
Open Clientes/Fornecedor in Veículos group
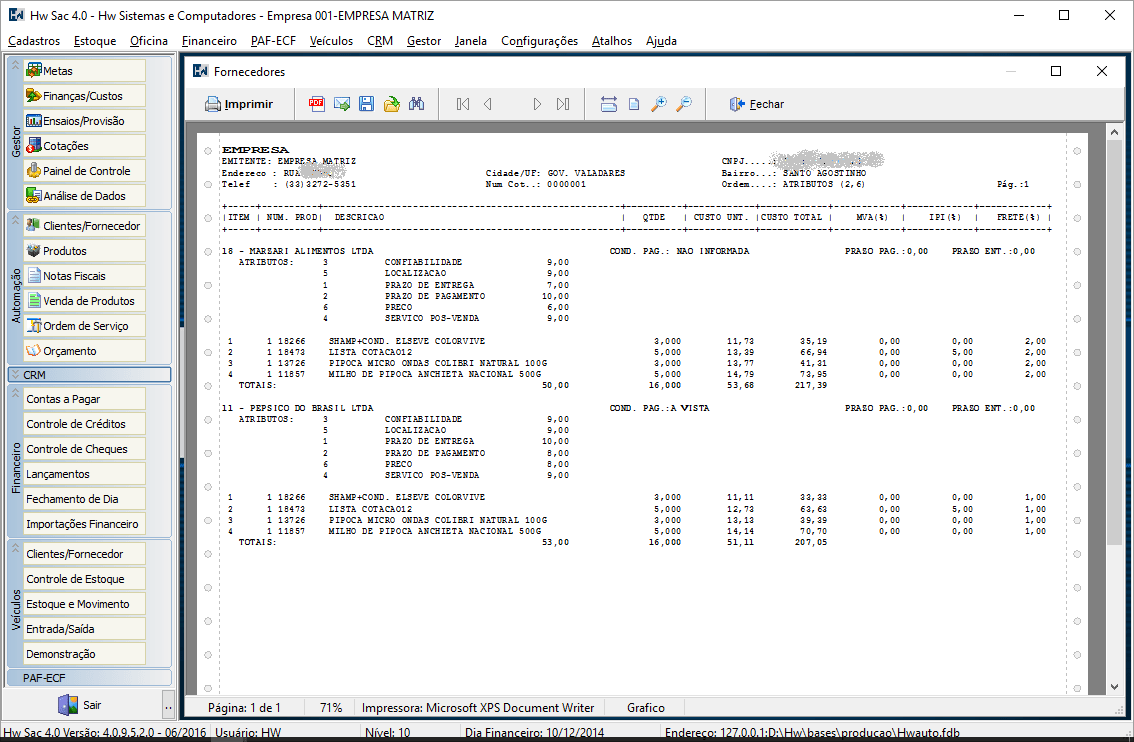(85, 554)
